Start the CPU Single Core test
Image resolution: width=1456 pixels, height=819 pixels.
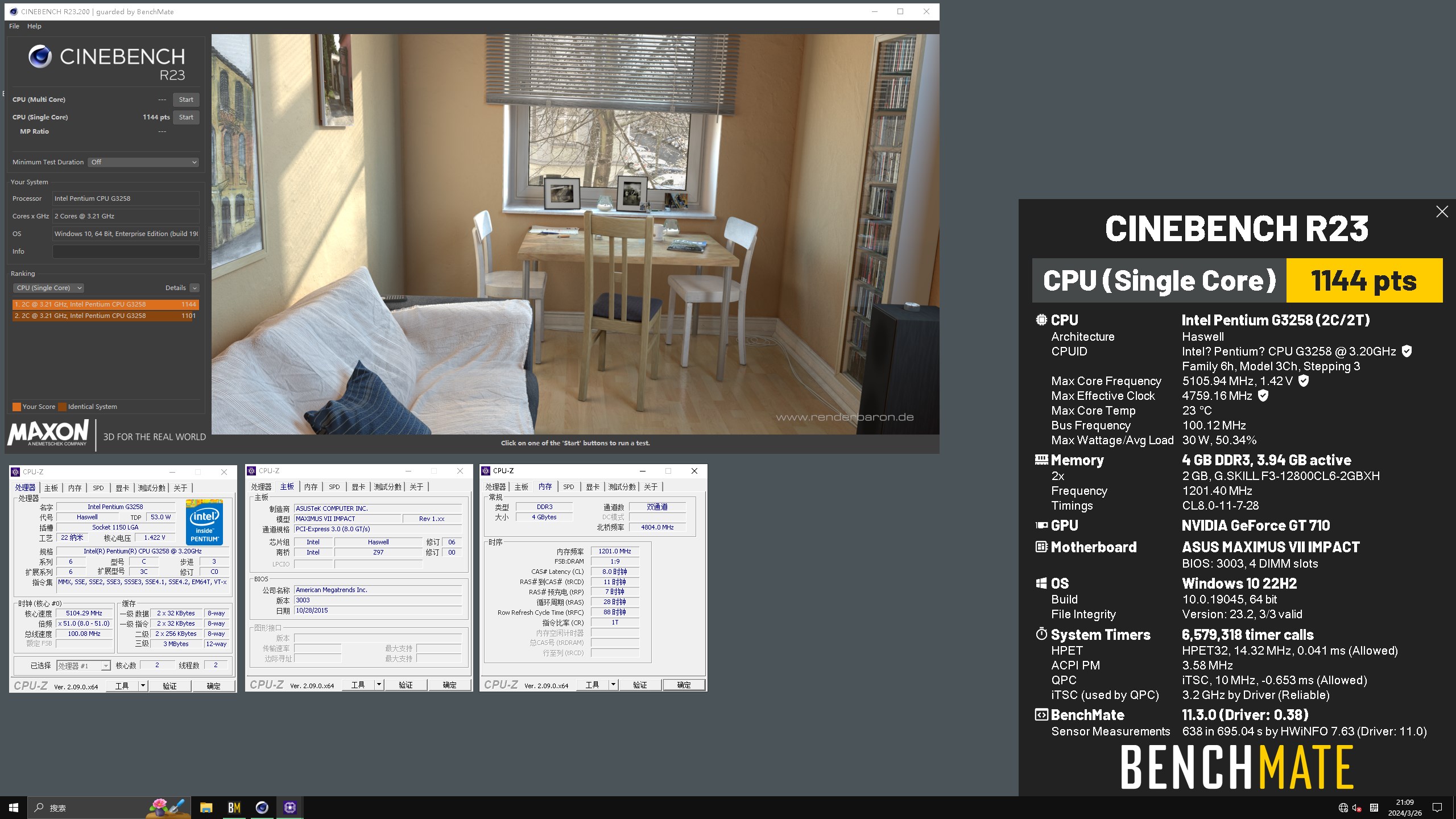[x=186, y=117]
